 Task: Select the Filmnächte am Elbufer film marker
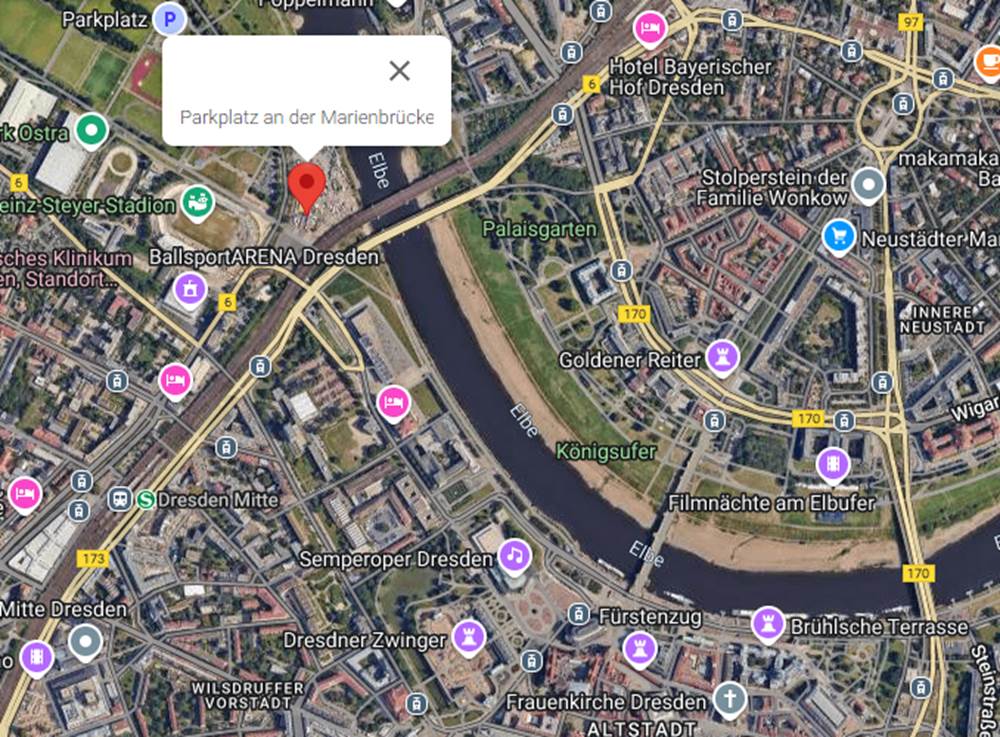833,465
